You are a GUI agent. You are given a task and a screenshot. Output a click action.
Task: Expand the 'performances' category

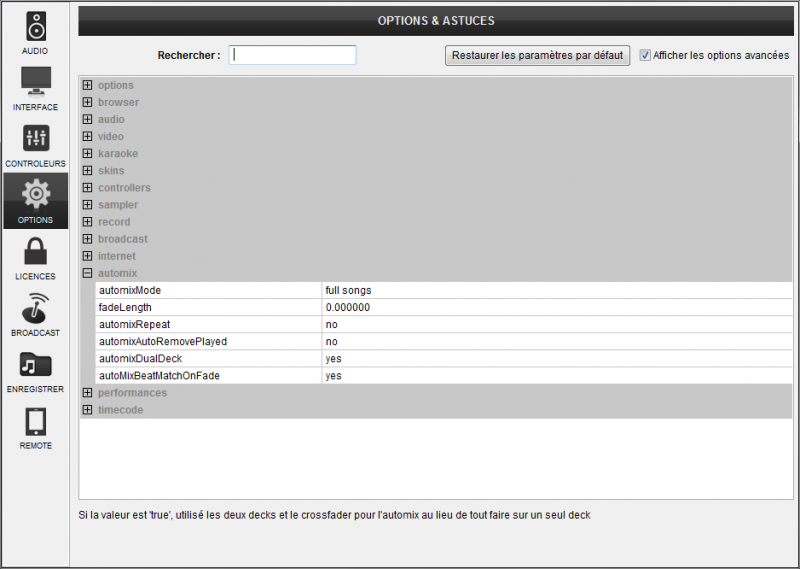[x=88, y=393]
